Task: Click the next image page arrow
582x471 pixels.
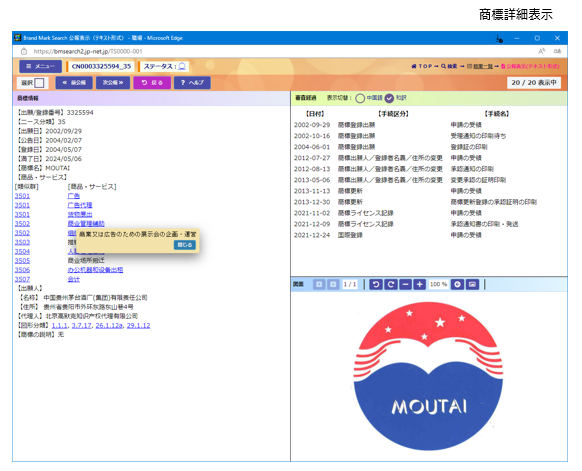Action: pos(333,285)
